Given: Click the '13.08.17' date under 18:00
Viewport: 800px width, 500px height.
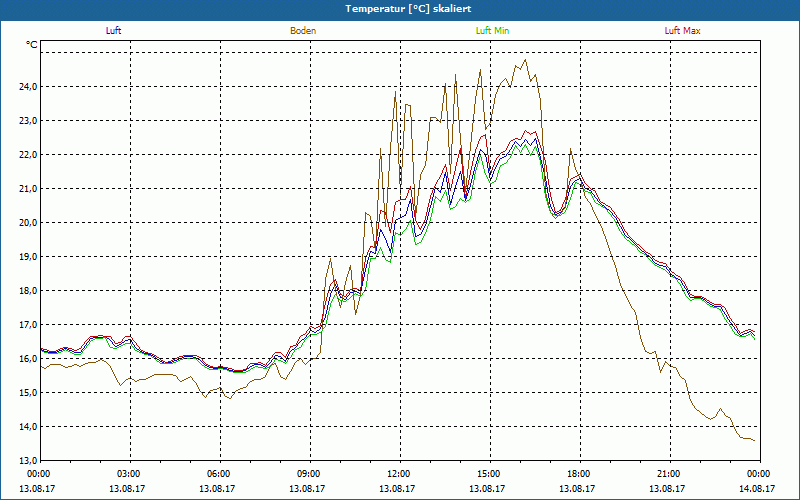Looking at the screenshot, I should pyautogui.click(x=577, y=489).
